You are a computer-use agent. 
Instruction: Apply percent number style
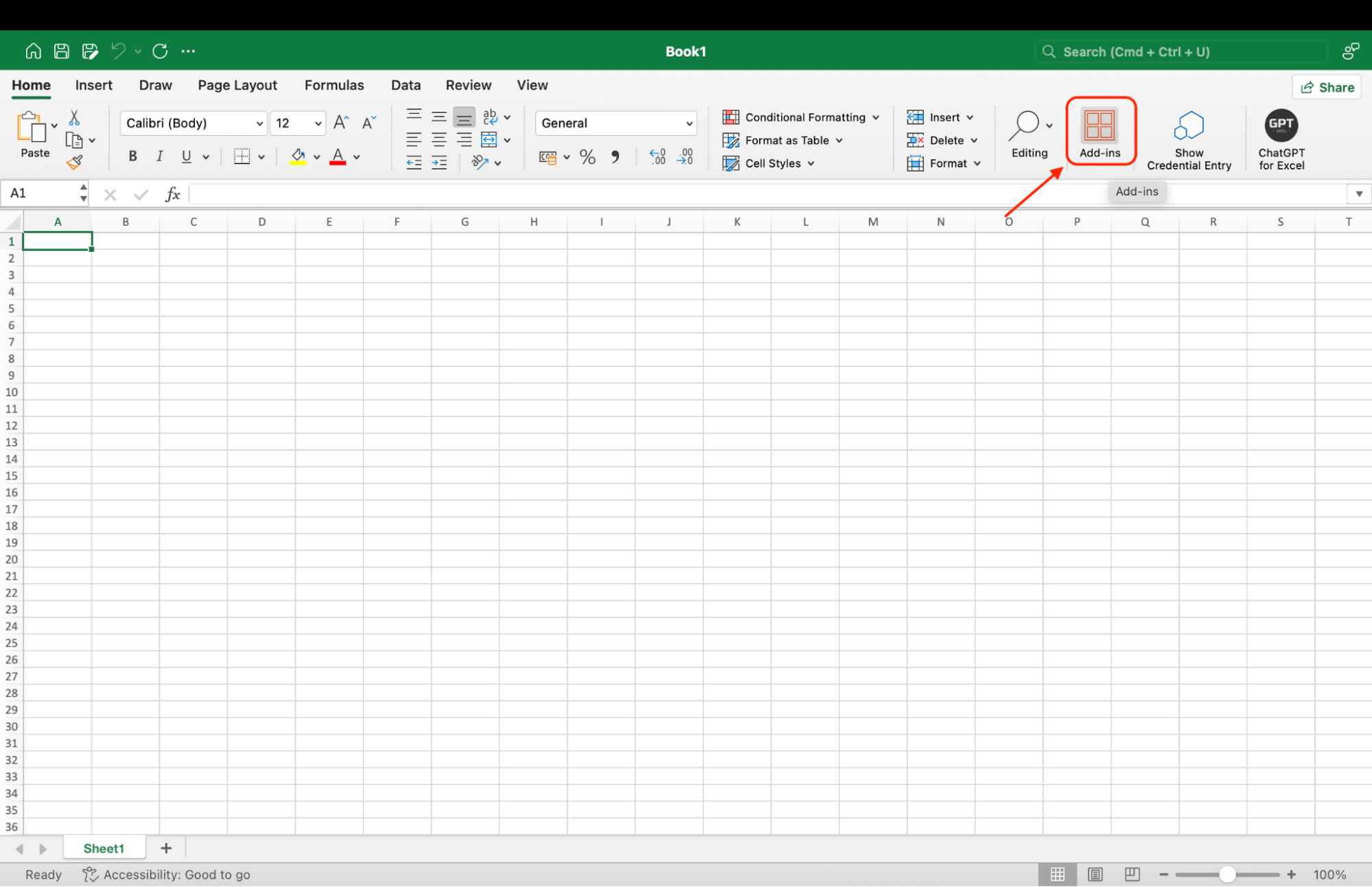587,157
